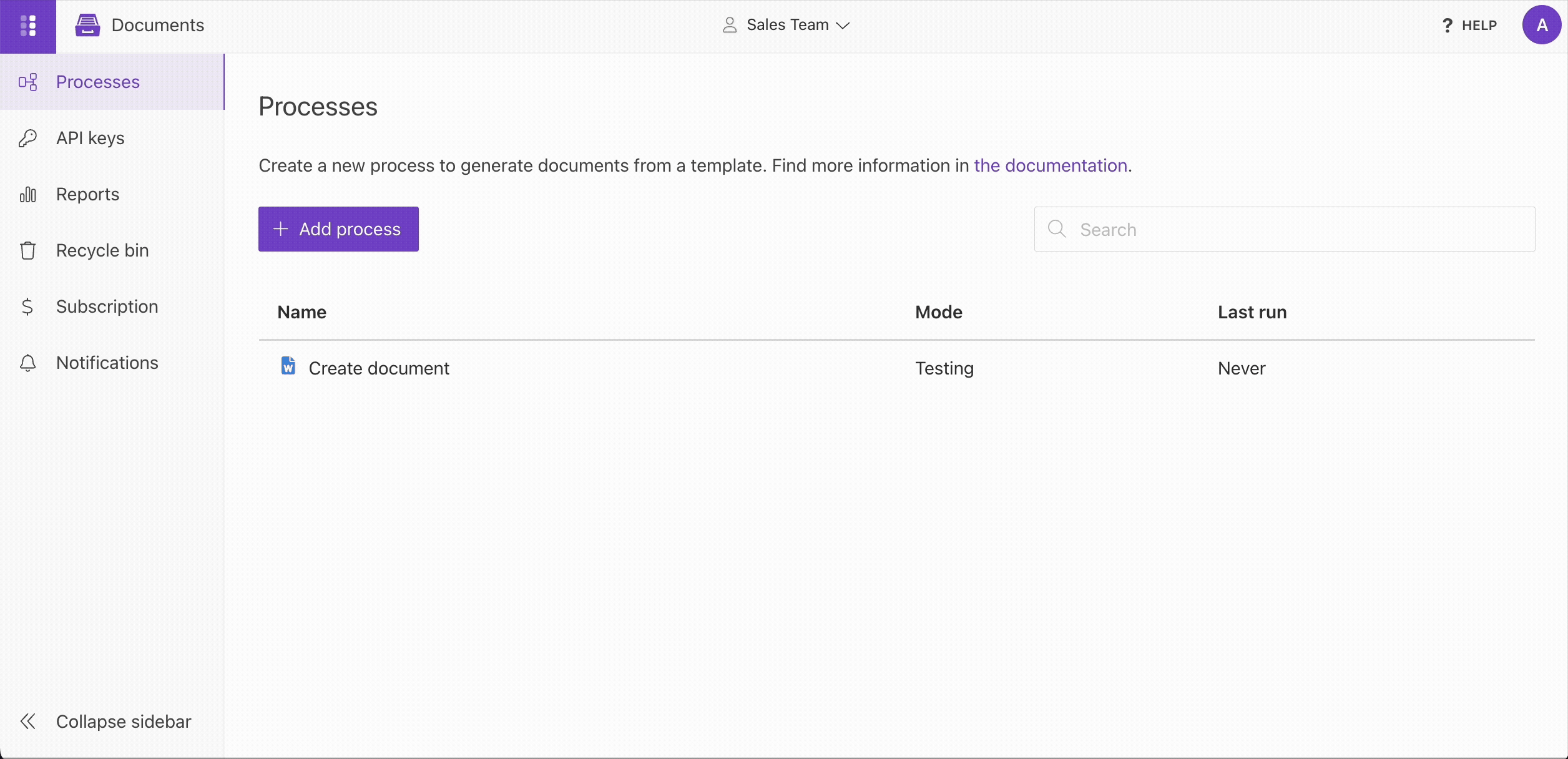This screenshot has height=759, width=1568.
Task: Click the Documents app logo icon
Action: pos(87,25)
